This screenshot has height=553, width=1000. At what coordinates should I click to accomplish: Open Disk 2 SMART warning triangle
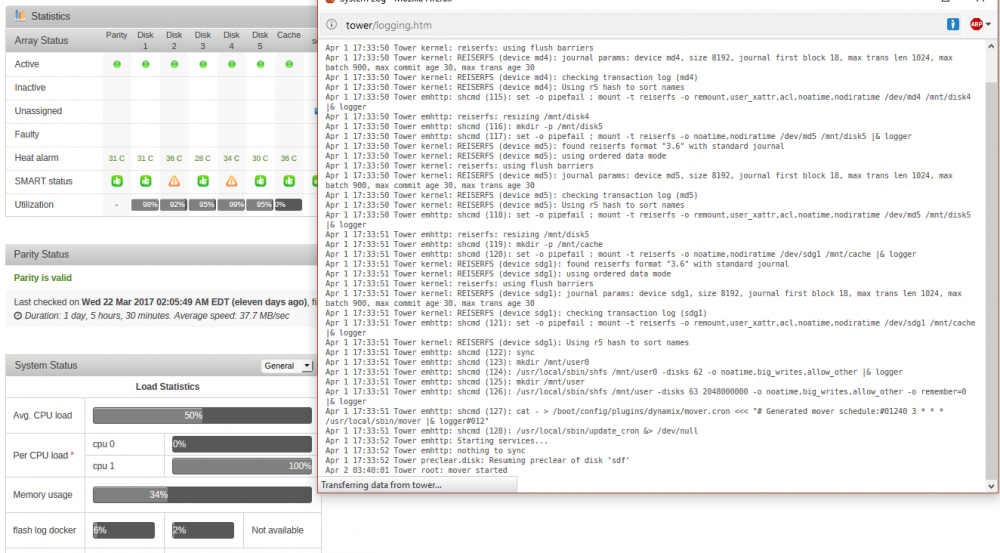(x=174, y=181)
